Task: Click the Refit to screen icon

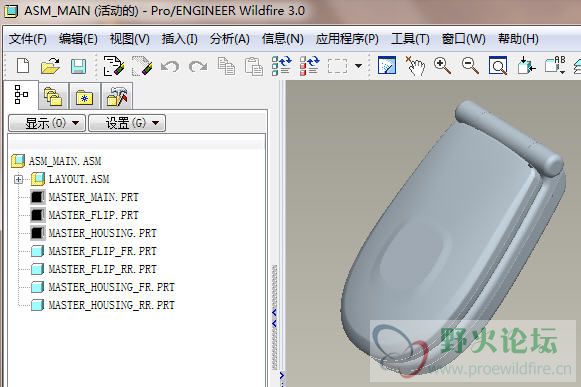Action: coord(498,66)
